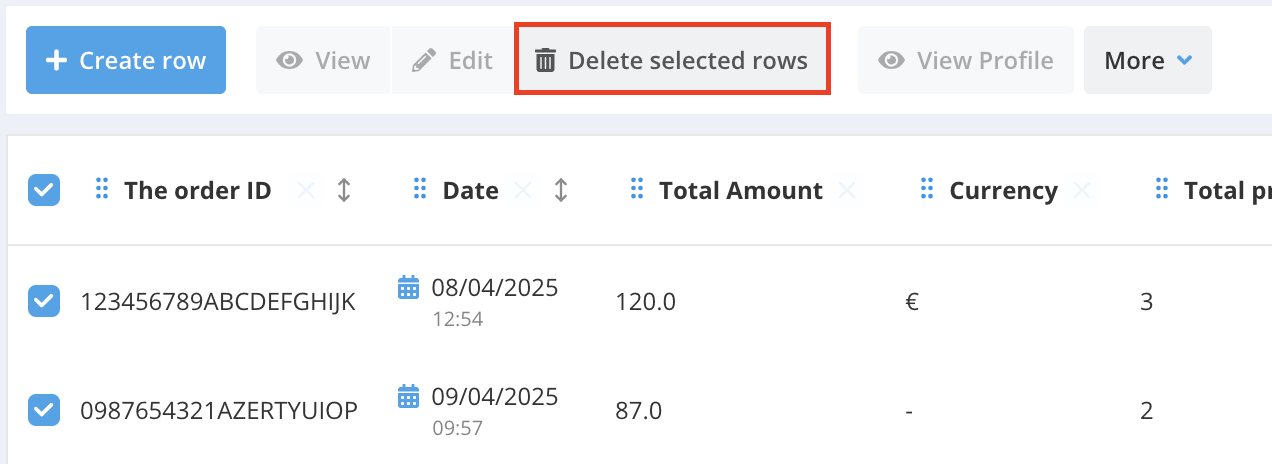Click the total products value 2

click(1146, 410)
